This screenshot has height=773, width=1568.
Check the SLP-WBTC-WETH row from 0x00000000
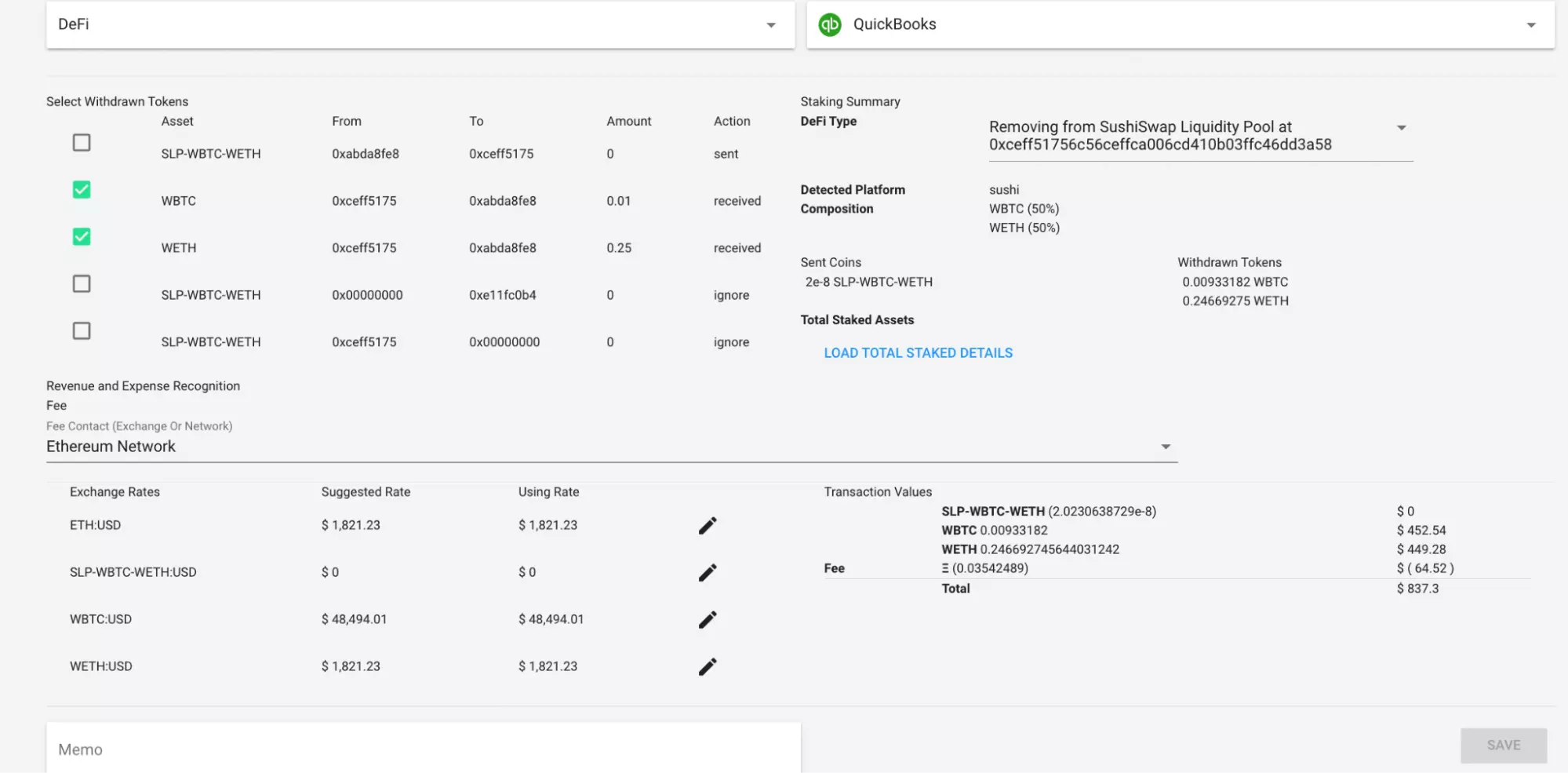pyautogui.click(x=81, y=283)
